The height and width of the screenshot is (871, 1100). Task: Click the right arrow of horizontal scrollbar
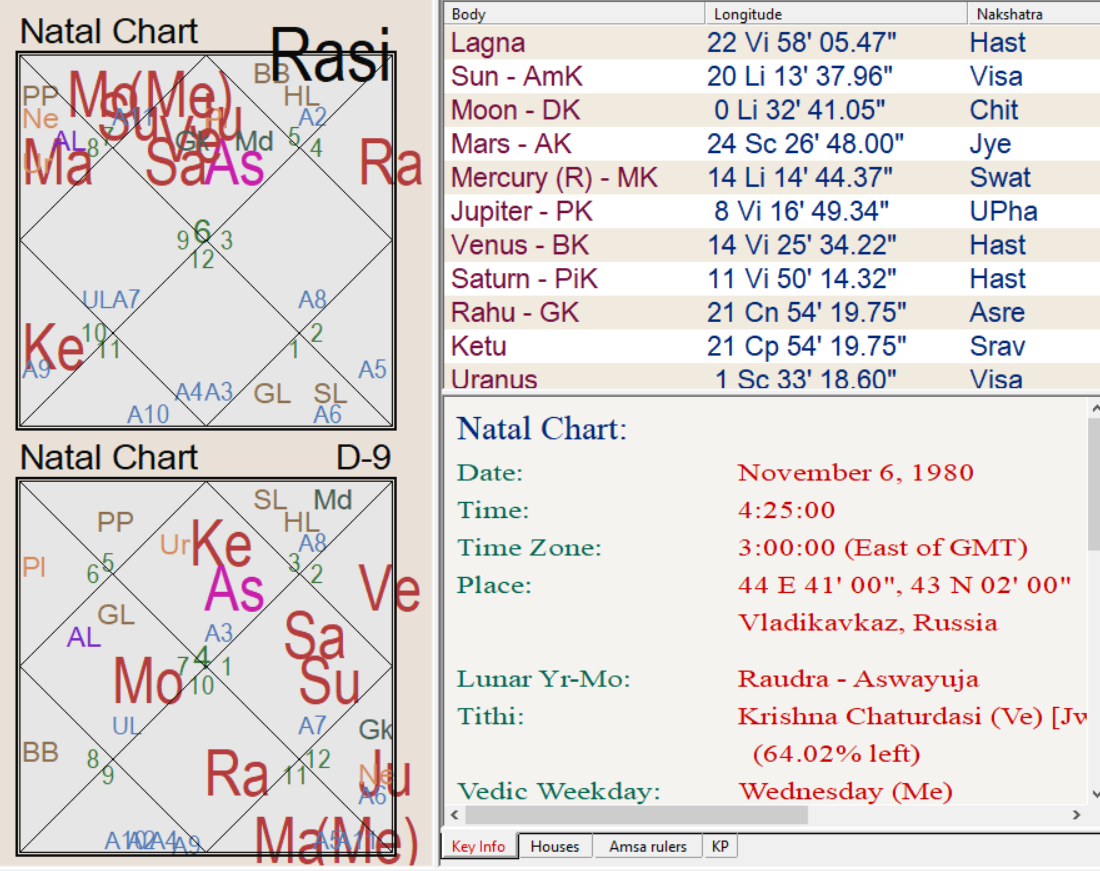click(1076, 815)
